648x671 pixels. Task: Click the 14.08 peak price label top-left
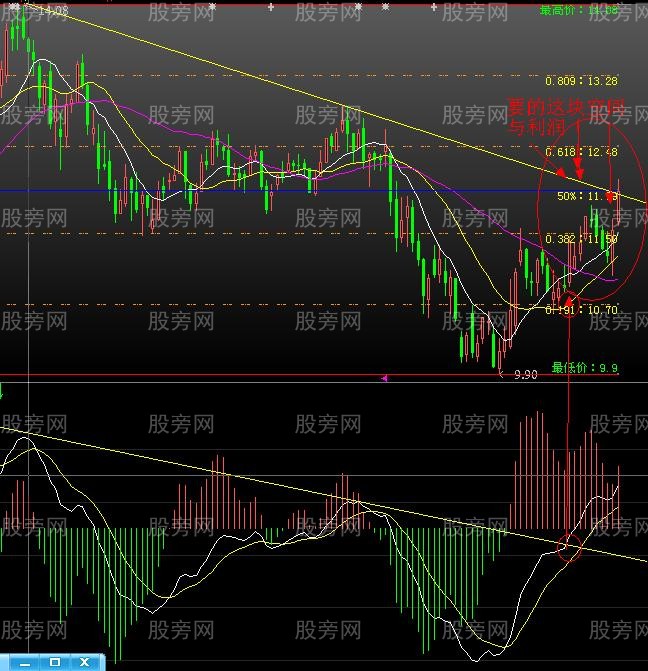[54, 12]
